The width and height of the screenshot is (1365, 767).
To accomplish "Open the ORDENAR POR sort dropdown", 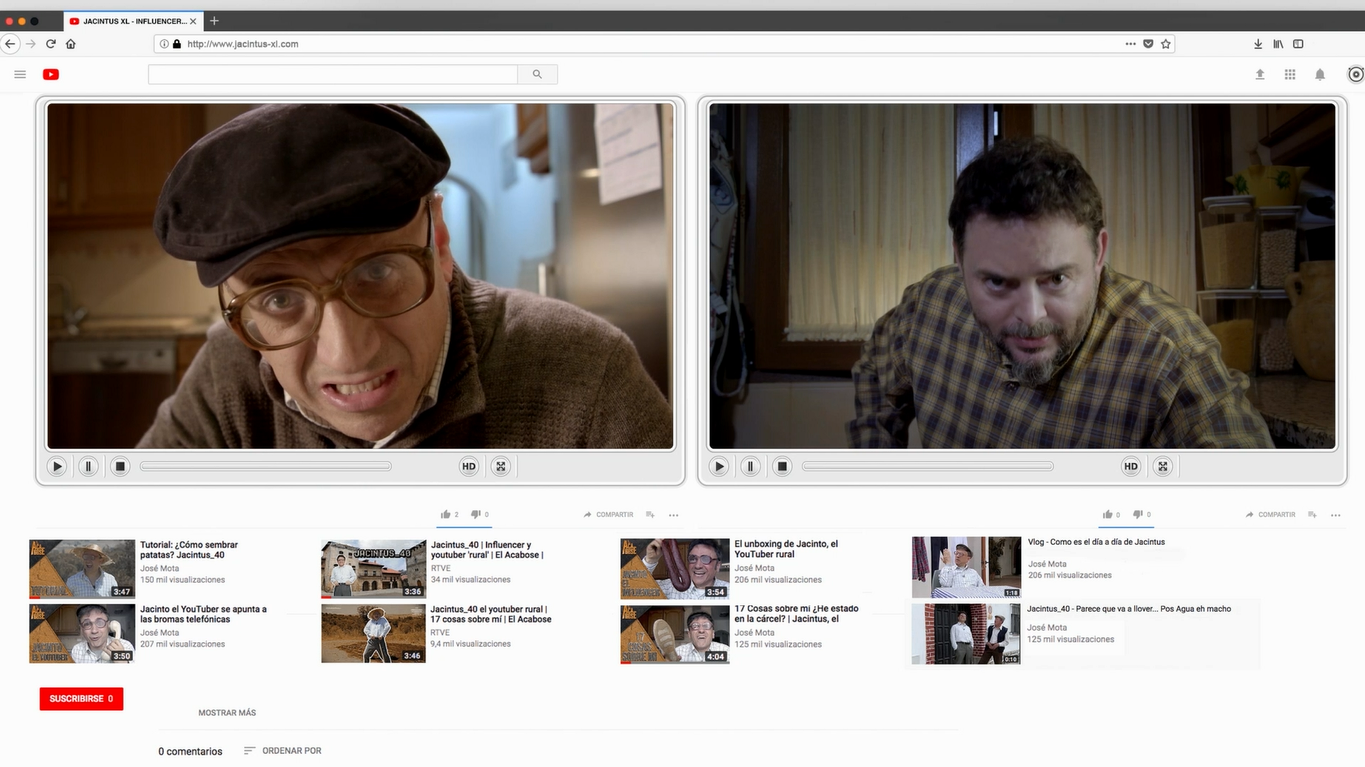I will [283, 750].
